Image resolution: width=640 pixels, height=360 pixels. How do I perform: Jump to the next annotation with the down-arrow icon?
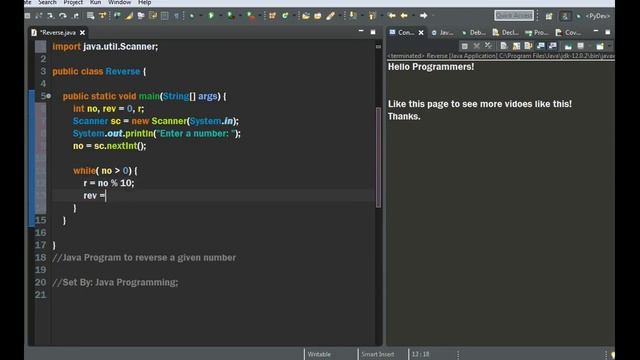353,16
